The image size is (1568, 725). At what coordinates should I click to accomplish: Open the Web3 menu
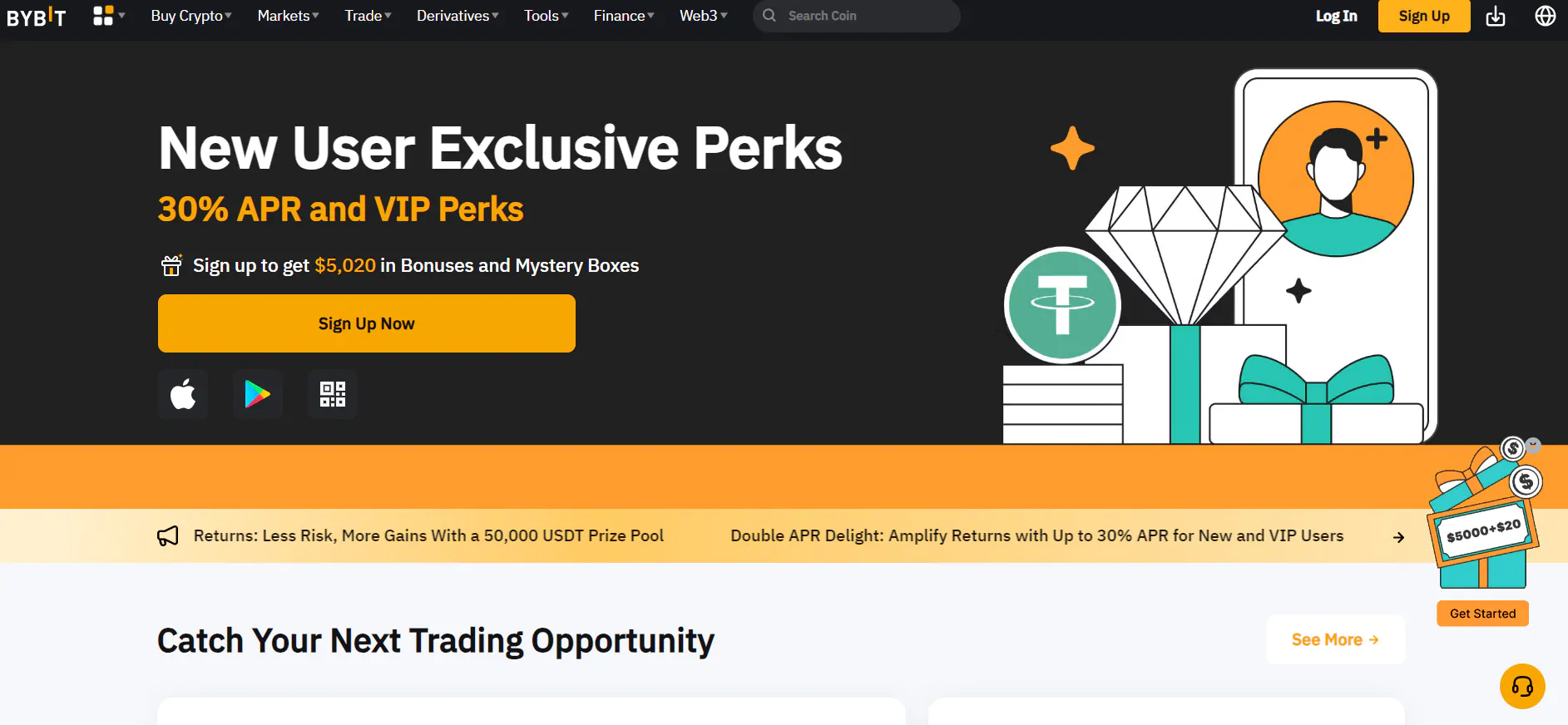coord(703,16)
